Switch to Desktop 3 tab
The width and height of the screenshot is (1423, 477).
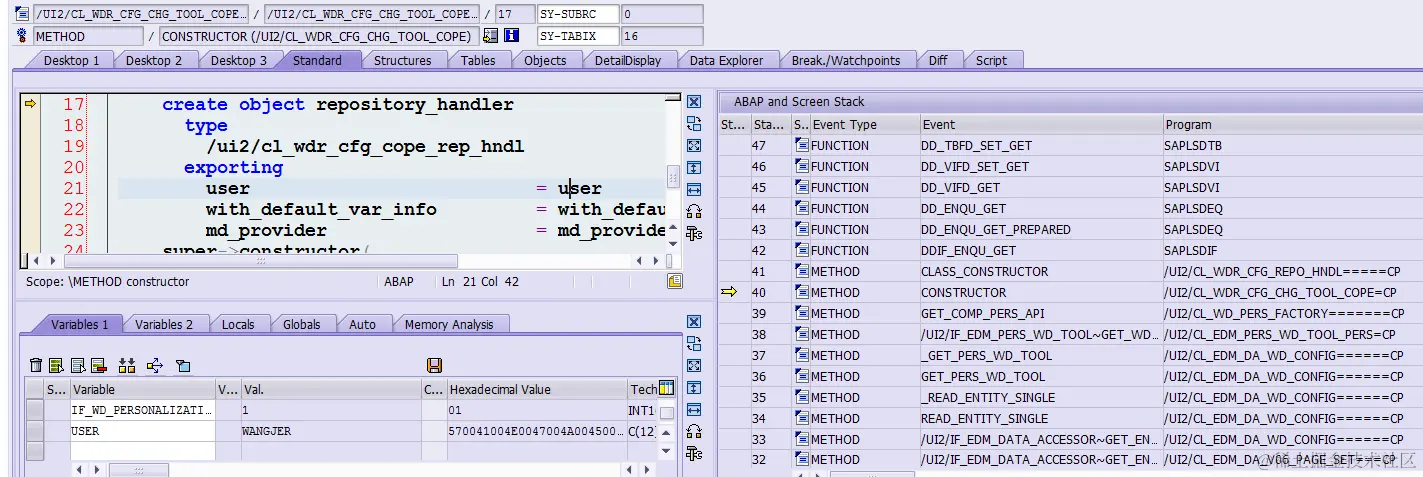coord(239,60)
